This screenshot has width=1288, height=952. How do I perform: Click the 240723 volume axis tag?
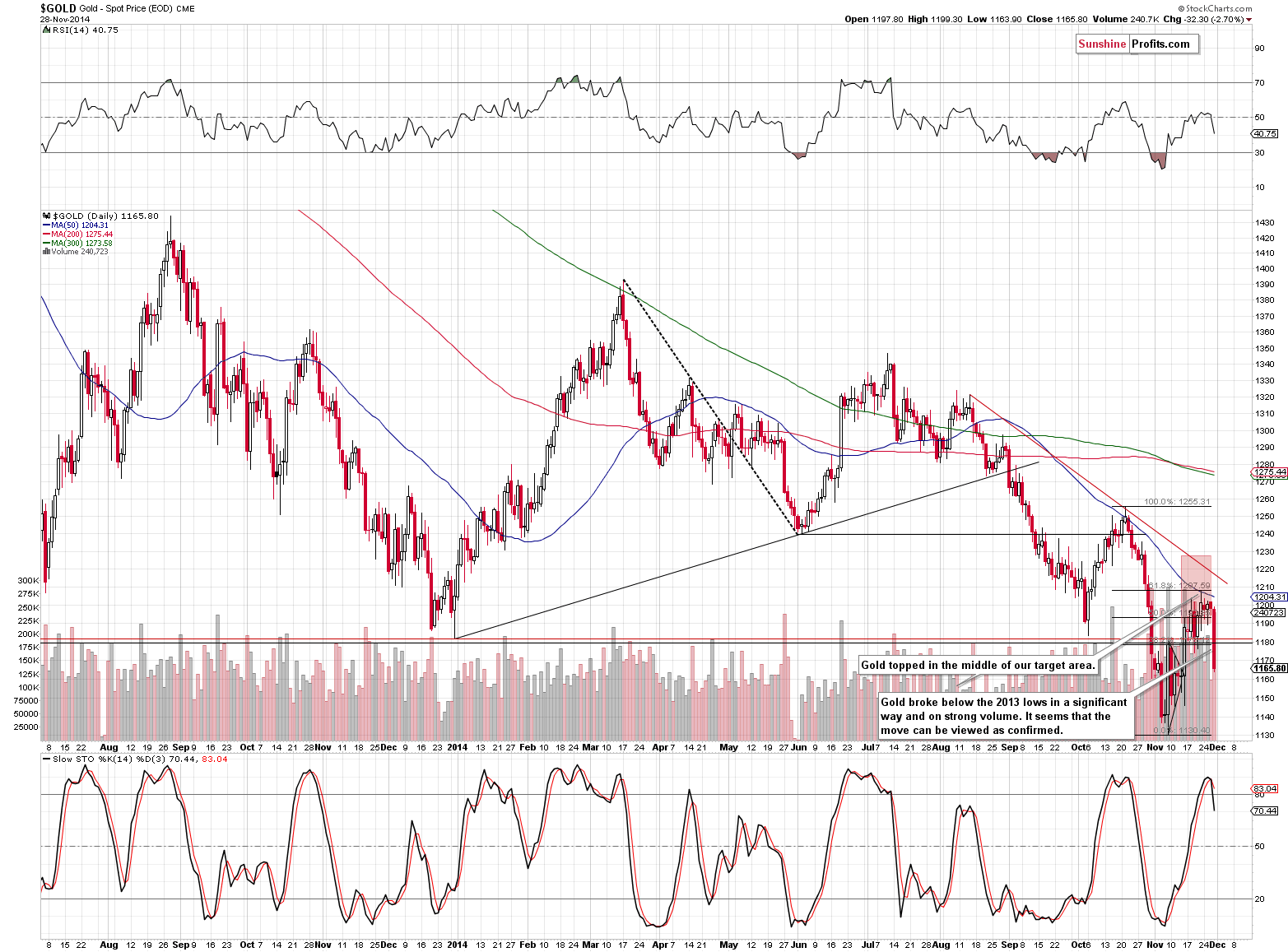[1268, 612]
